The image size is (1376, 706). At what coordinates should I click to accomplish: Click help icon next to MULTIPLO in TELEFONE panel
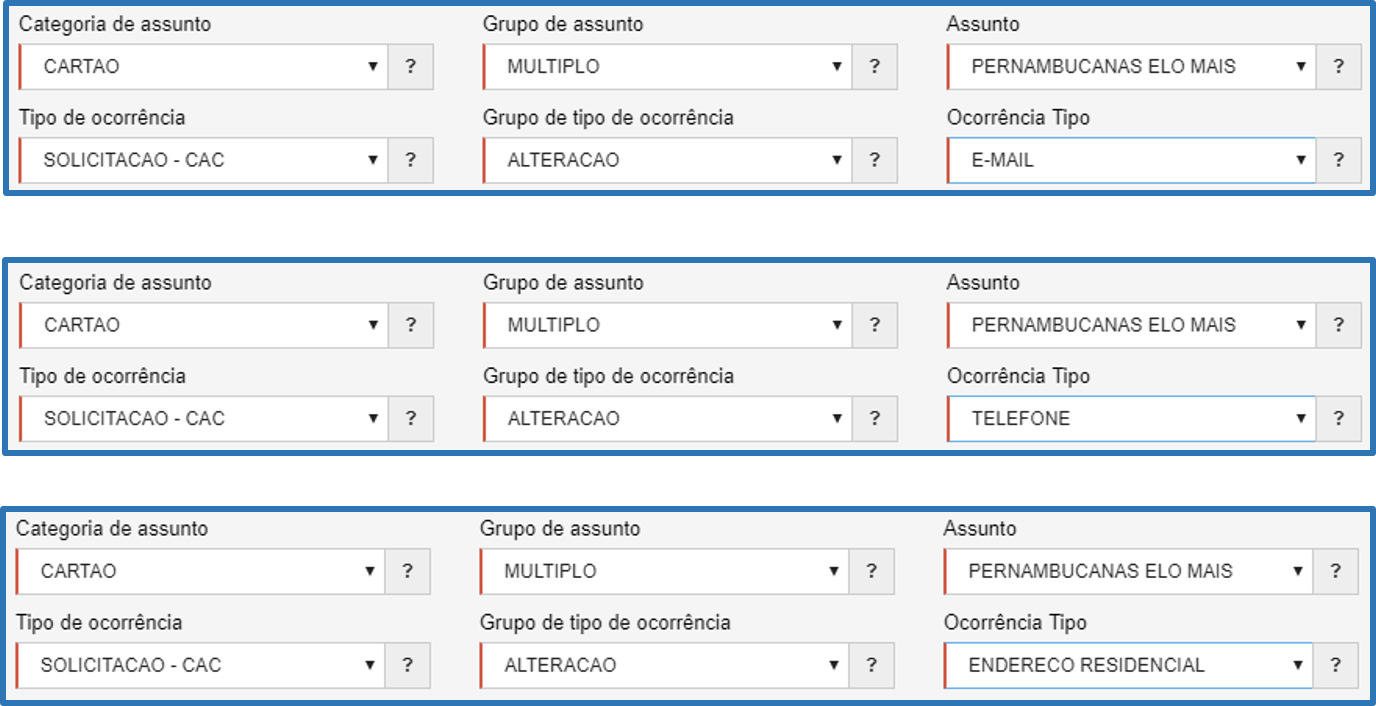point(874,325)
